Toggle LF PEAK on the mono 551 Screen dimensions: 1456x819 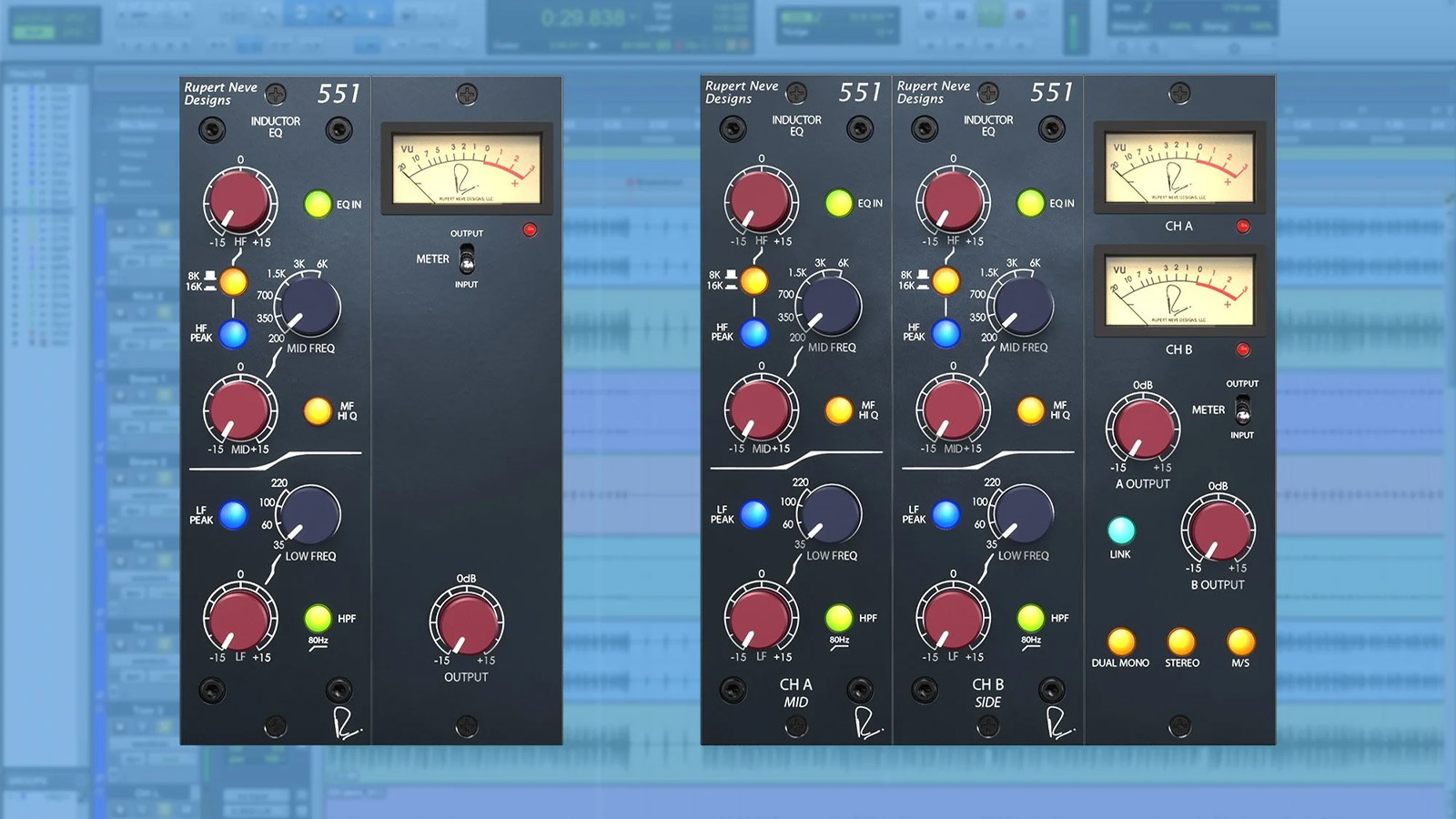233,515
